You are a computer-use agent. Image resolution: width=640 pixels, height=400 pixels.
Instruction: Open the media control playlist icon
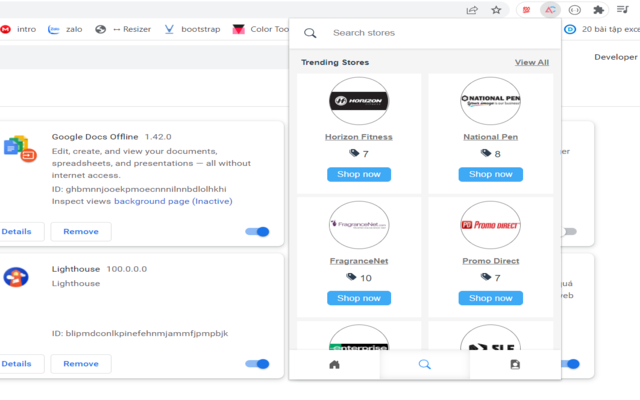point(623,9)
